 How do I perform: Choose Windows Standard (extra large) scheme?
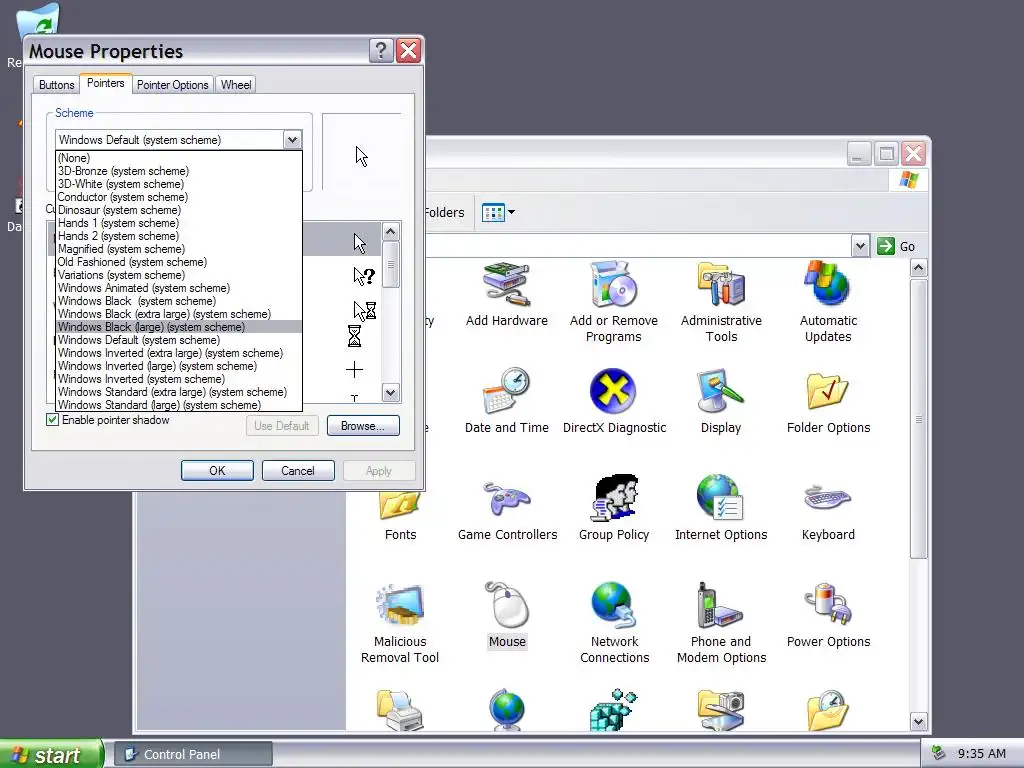[x=179, y=392]
